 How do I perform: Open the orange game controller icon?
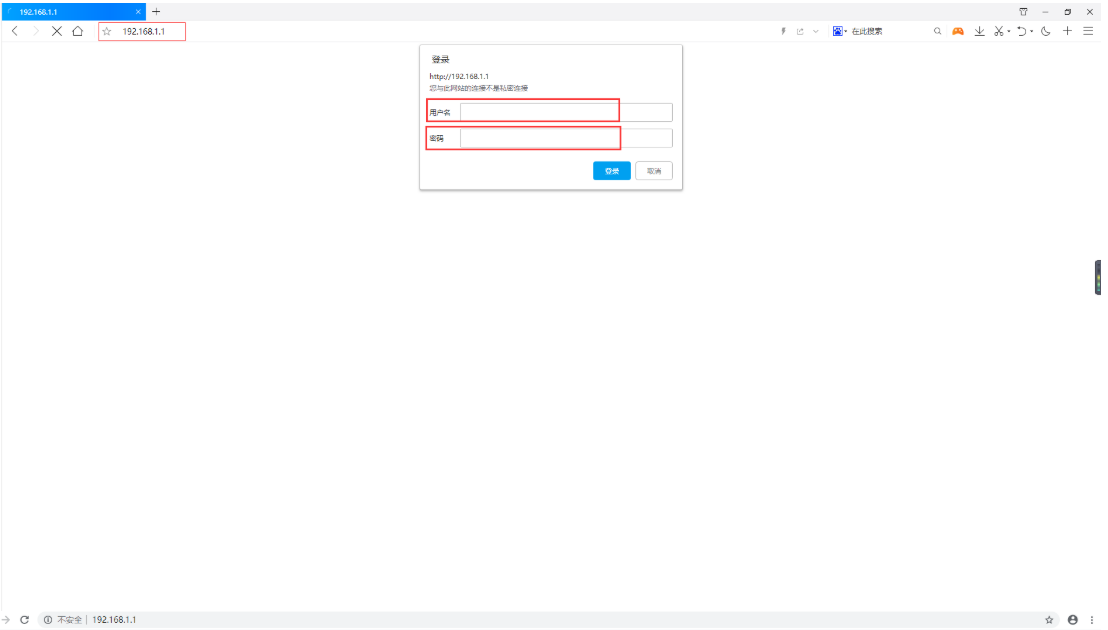(957, 31)
